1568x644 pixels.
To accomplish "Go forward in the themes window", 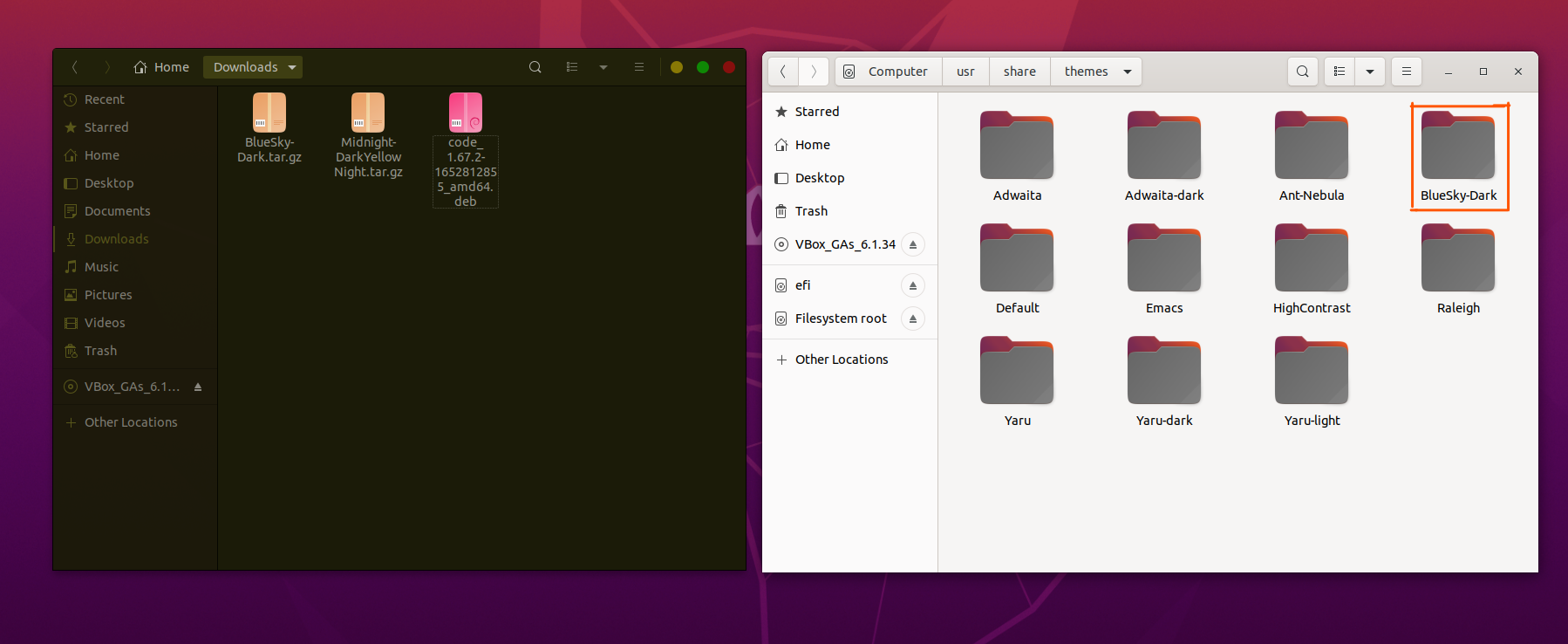I will click(814, 72).
